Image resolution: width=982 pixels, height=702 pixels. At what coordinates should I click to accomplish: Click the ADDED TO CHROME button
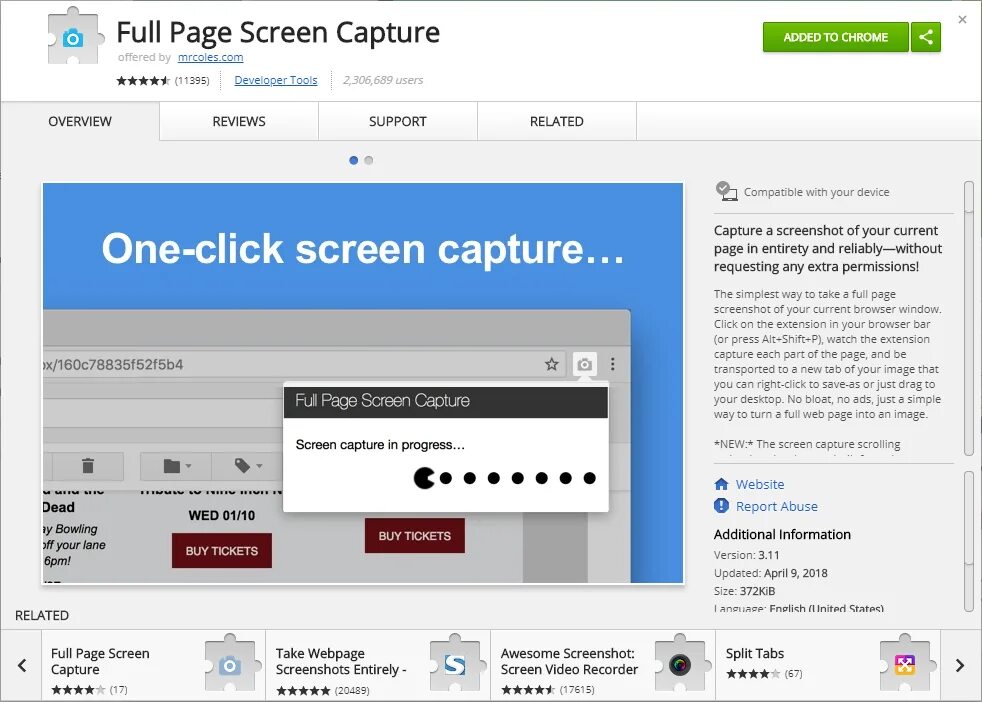pos(835,36)
